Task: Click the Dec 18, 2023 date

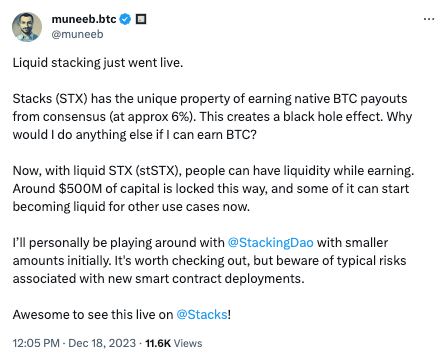Action: tap(102, 343)
